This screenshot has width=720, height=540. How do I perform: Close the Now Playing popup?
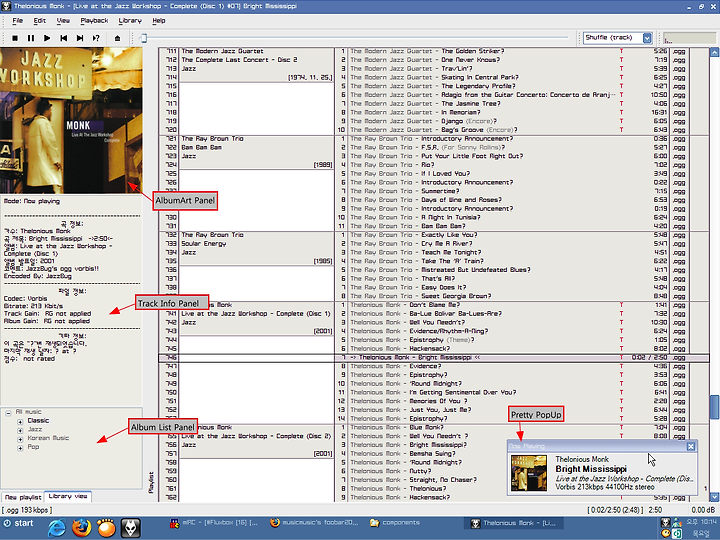click(691, 446)
